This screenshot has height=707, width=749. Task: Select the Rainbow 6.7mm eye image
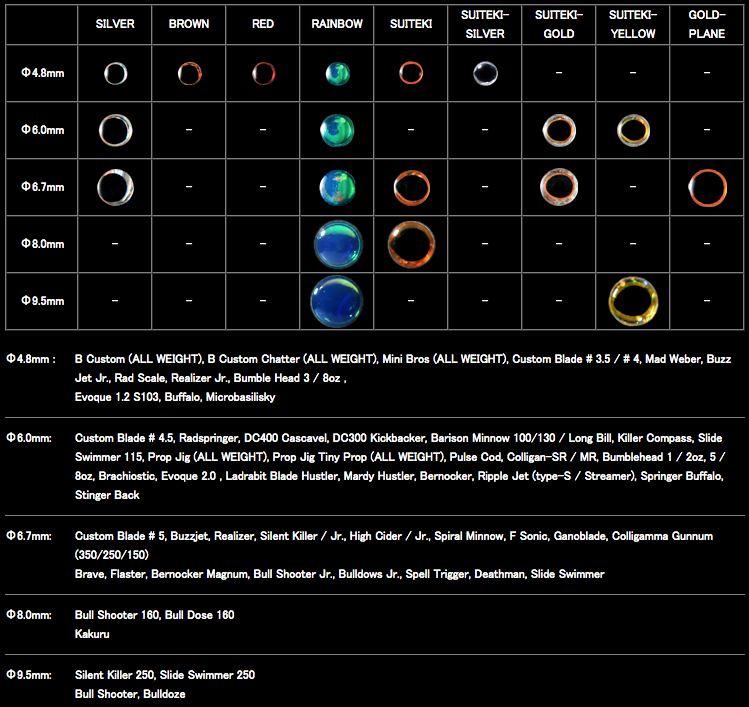point(337,188)
